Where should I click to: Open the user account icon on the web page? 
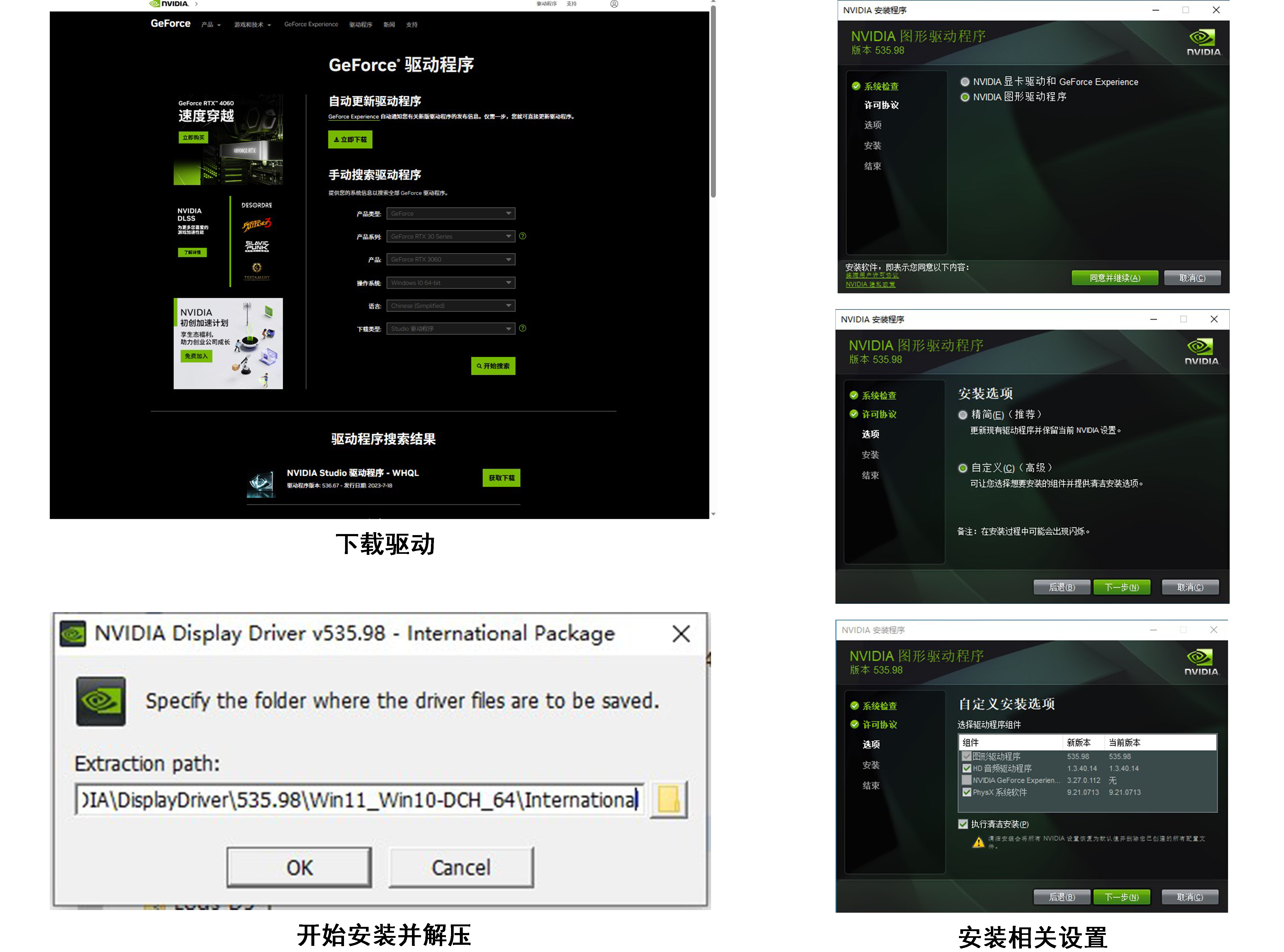pos(614,4)
